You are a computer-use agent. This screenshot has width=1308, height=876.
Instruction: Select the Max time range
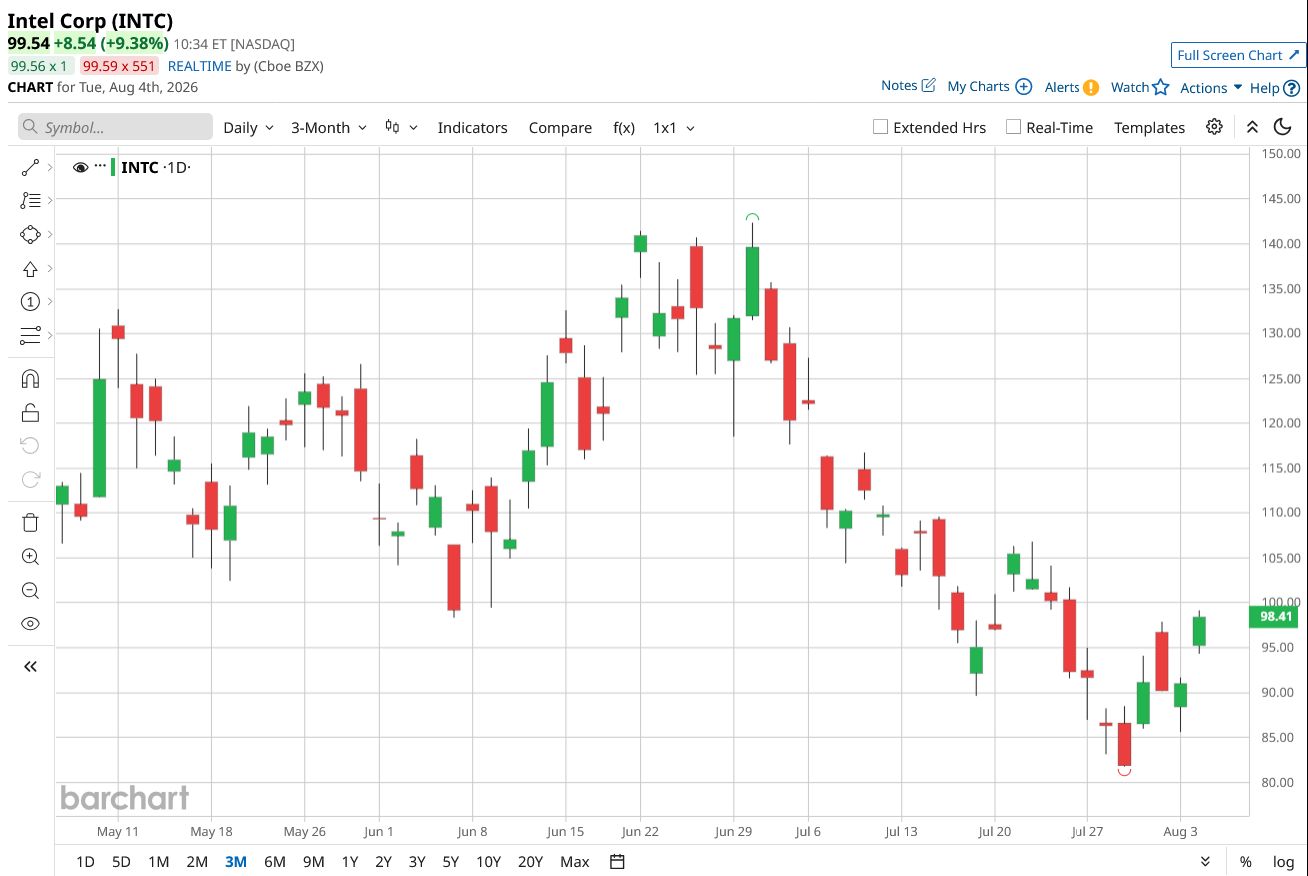coord(575,861)
